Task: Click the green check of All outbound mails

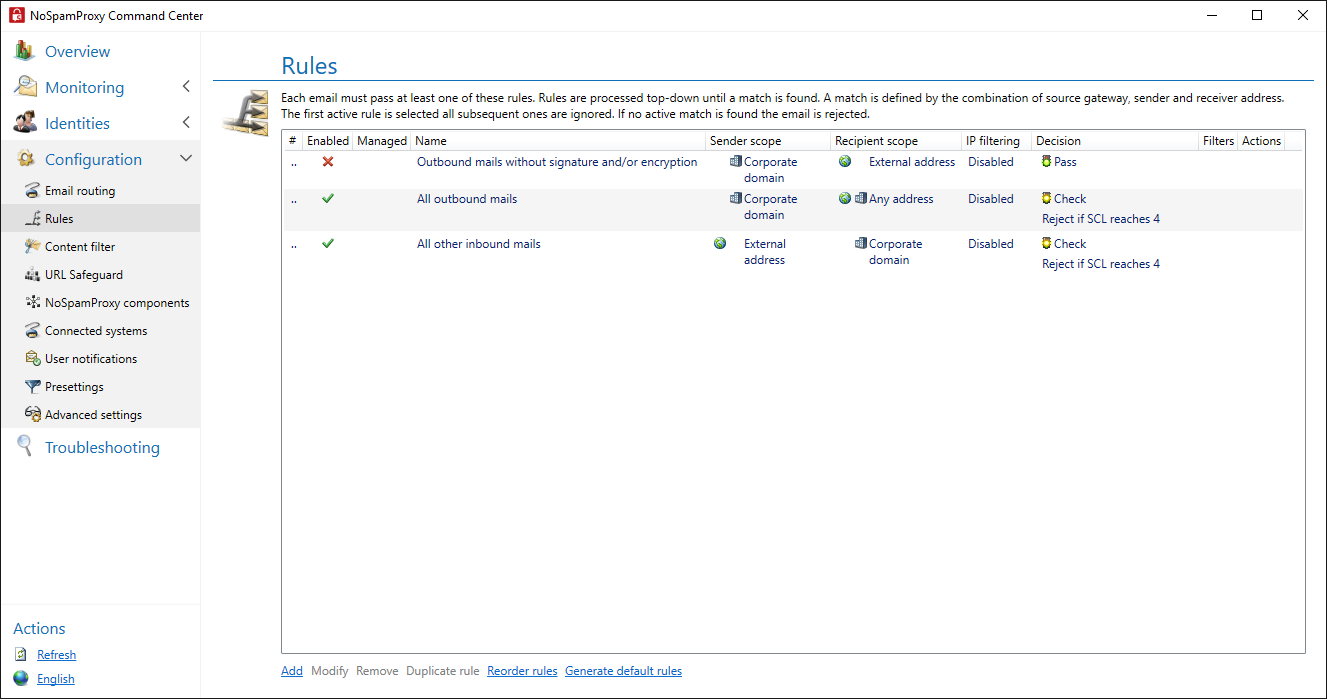Action: click(327, 199)
